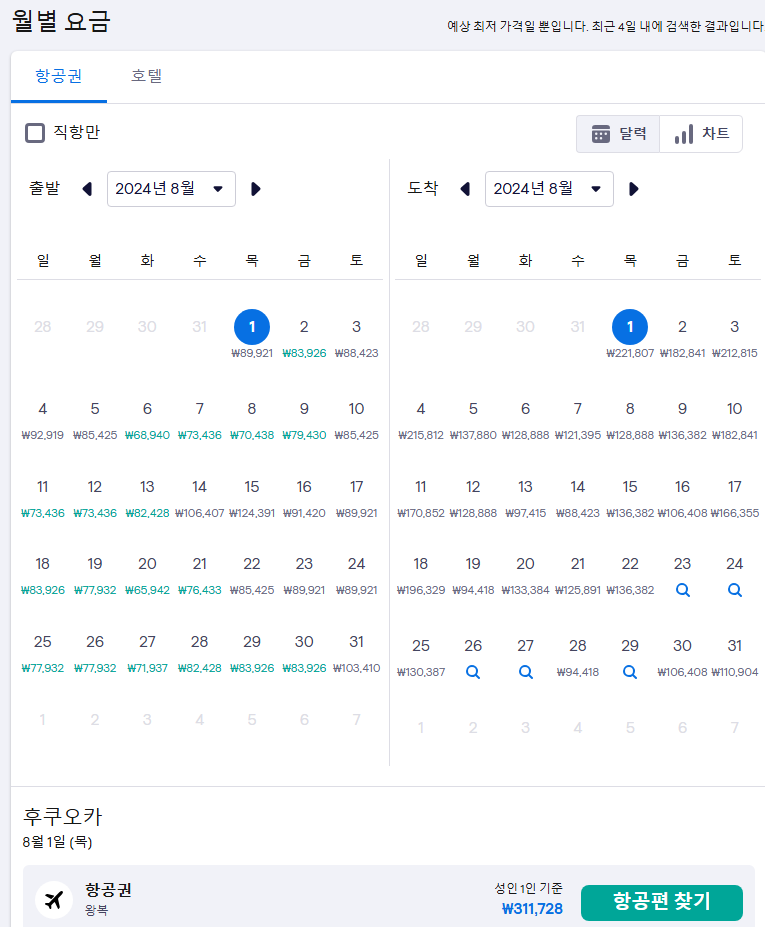This screenshot has height=927, width=765.
Task: Select departure date 21 priced ₩76,433
Action: pos(199,575)
